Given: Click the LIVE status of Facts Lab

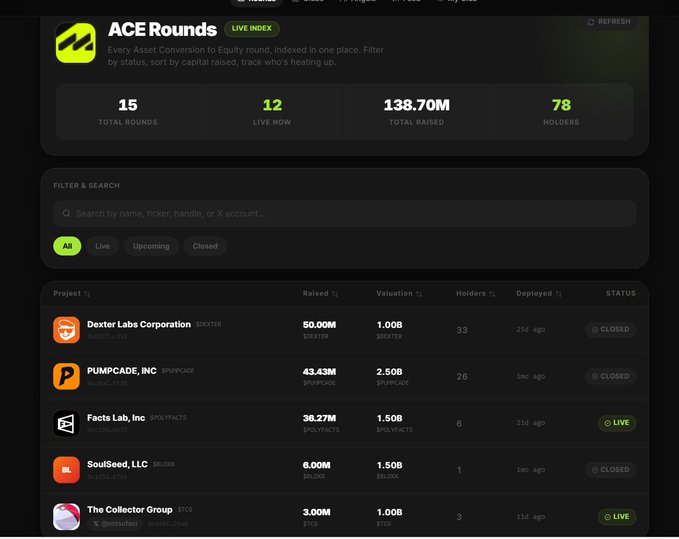Looking at the screenshot, I should 617,423.
